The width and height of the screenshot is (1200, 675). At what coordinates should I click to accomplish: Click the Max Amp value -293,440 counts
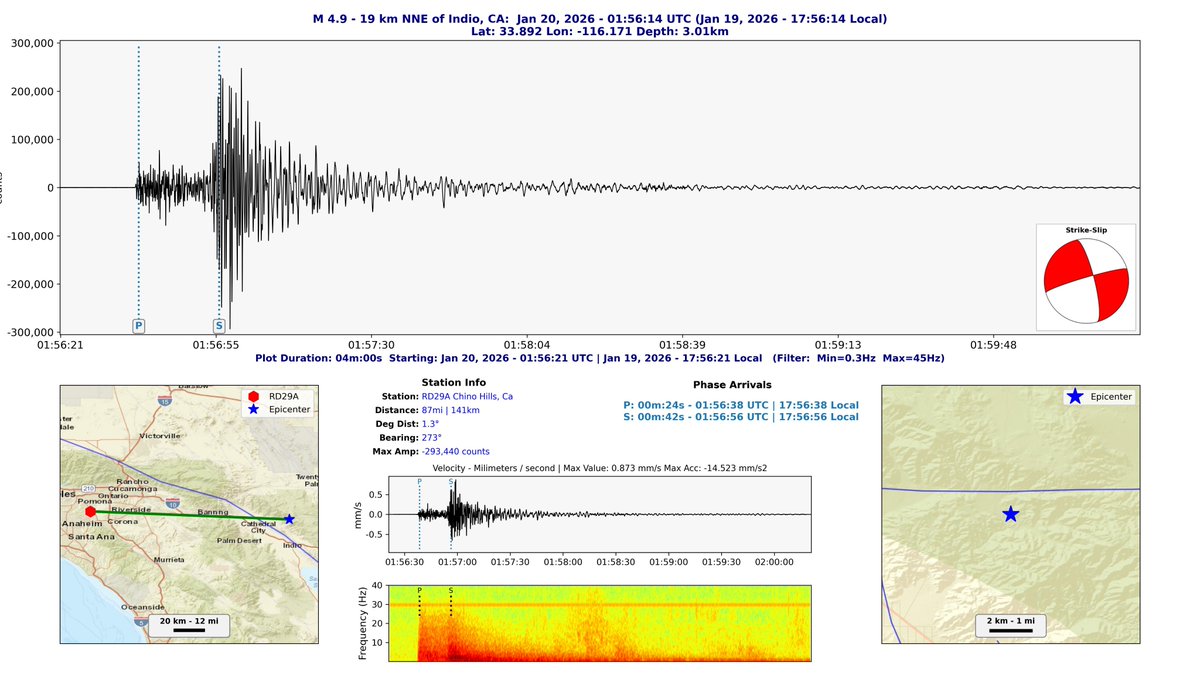pos(456,451)
